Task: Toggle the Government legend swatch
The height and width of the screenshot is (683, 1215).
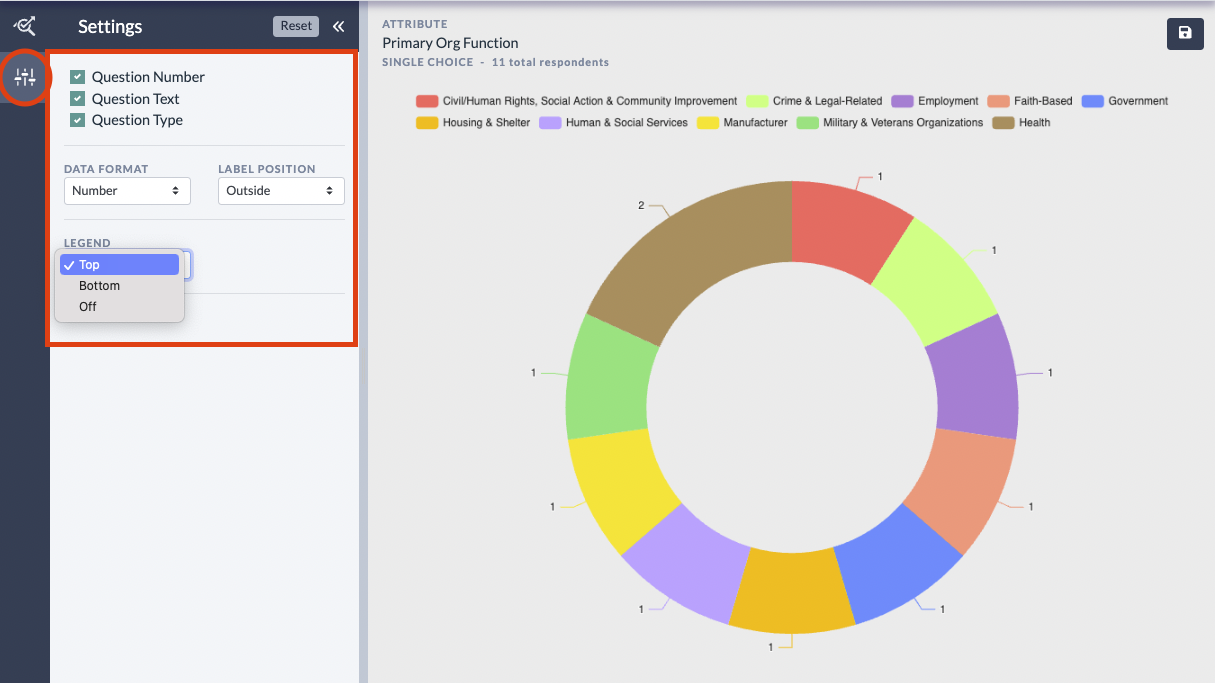Action: (x=1093, y=101)
